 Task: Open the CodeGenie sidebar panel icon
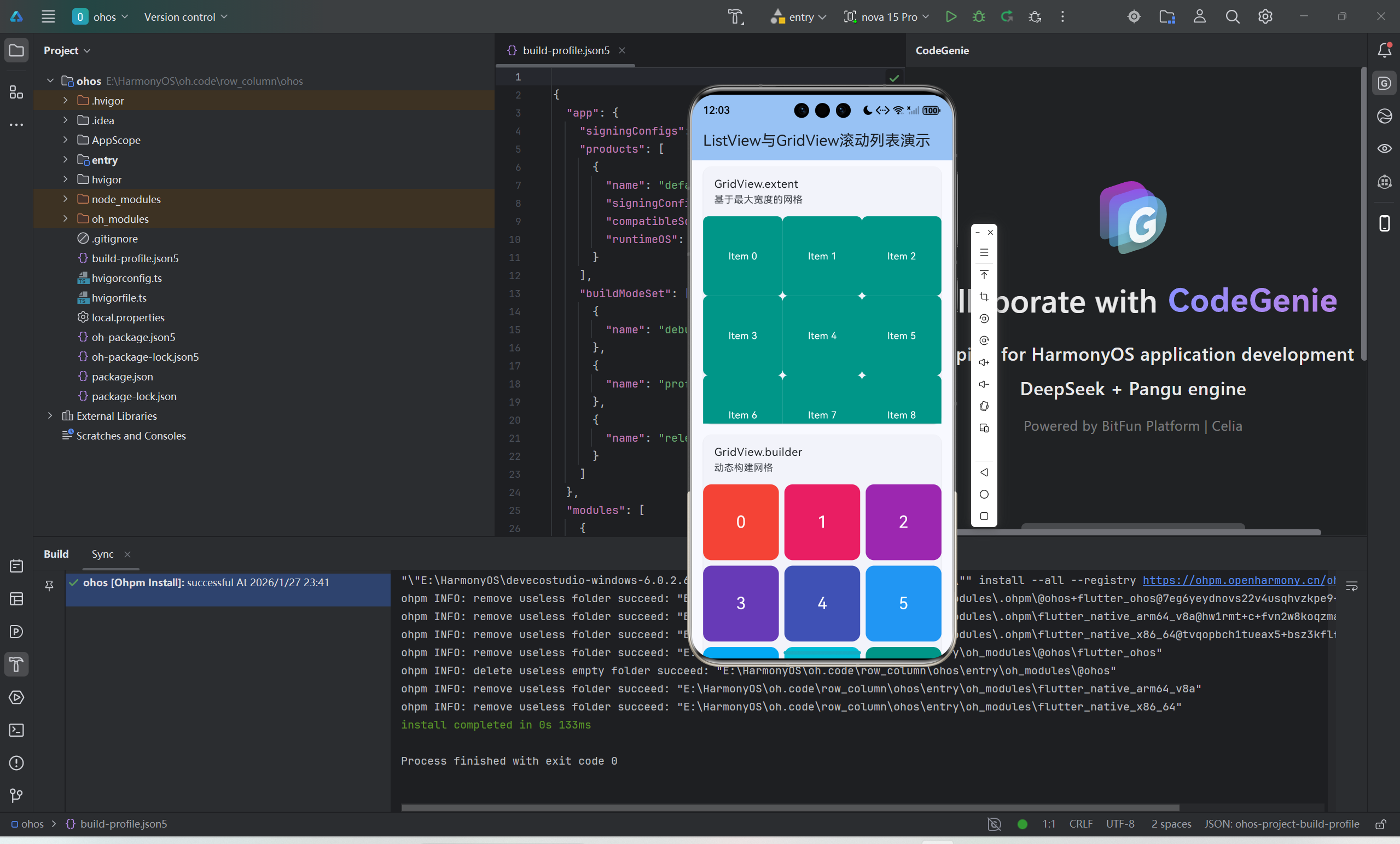(1385, 84)
